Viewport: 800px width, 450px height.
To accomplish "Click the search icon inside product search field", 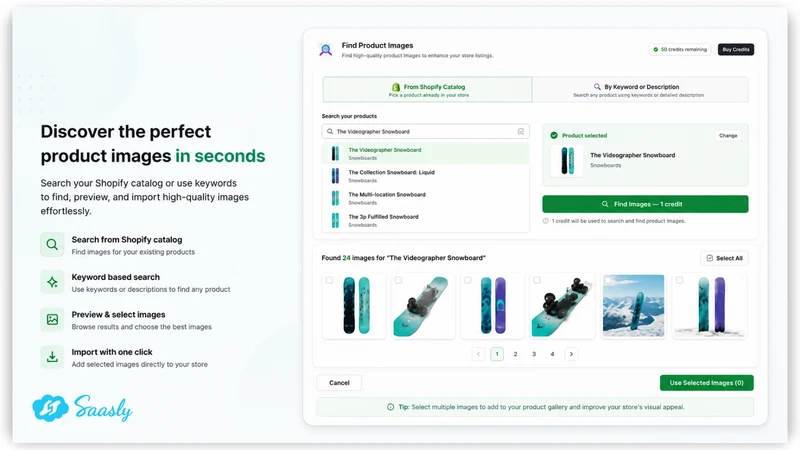I will (x=330, y=132).
